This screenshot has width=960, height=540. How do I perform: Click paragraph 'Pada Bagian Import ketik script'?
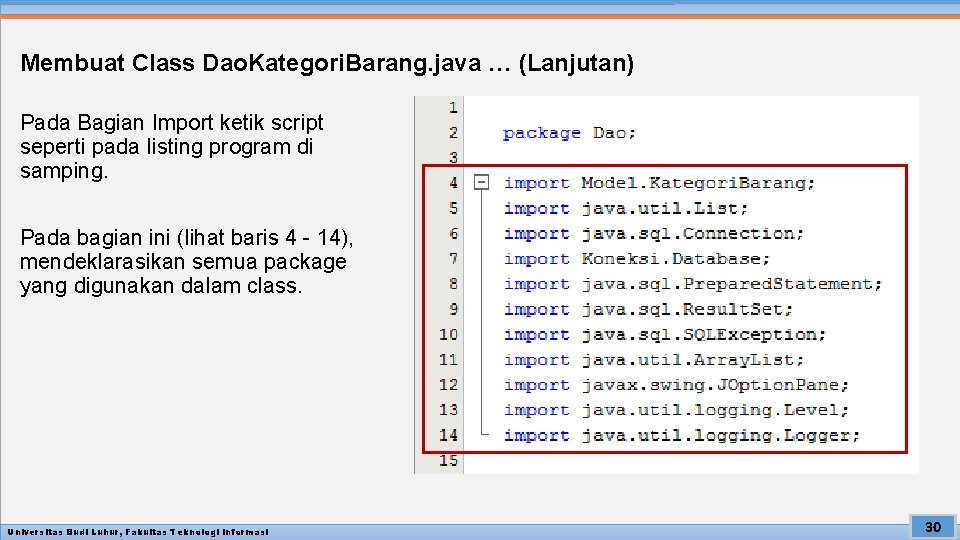tap(171, 146)
